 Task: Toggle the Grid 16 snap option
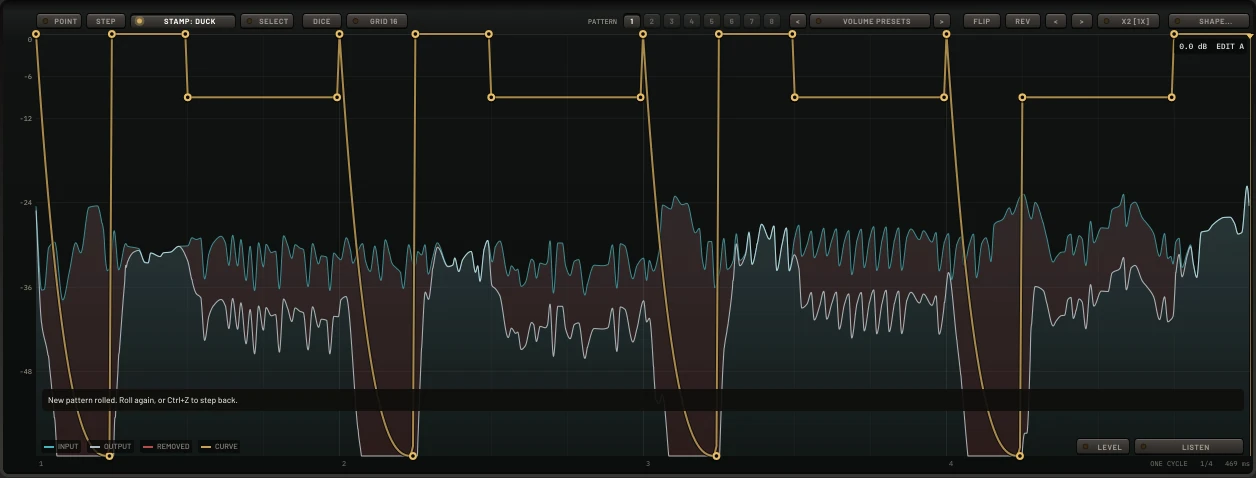378,21
